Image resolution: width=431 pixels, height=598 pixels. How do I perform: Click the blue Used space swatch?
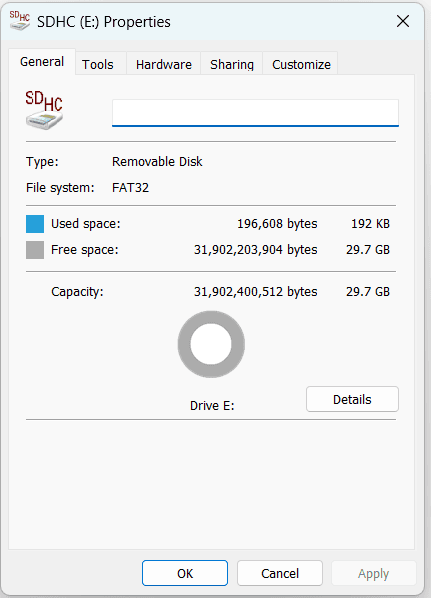(35, 224)
